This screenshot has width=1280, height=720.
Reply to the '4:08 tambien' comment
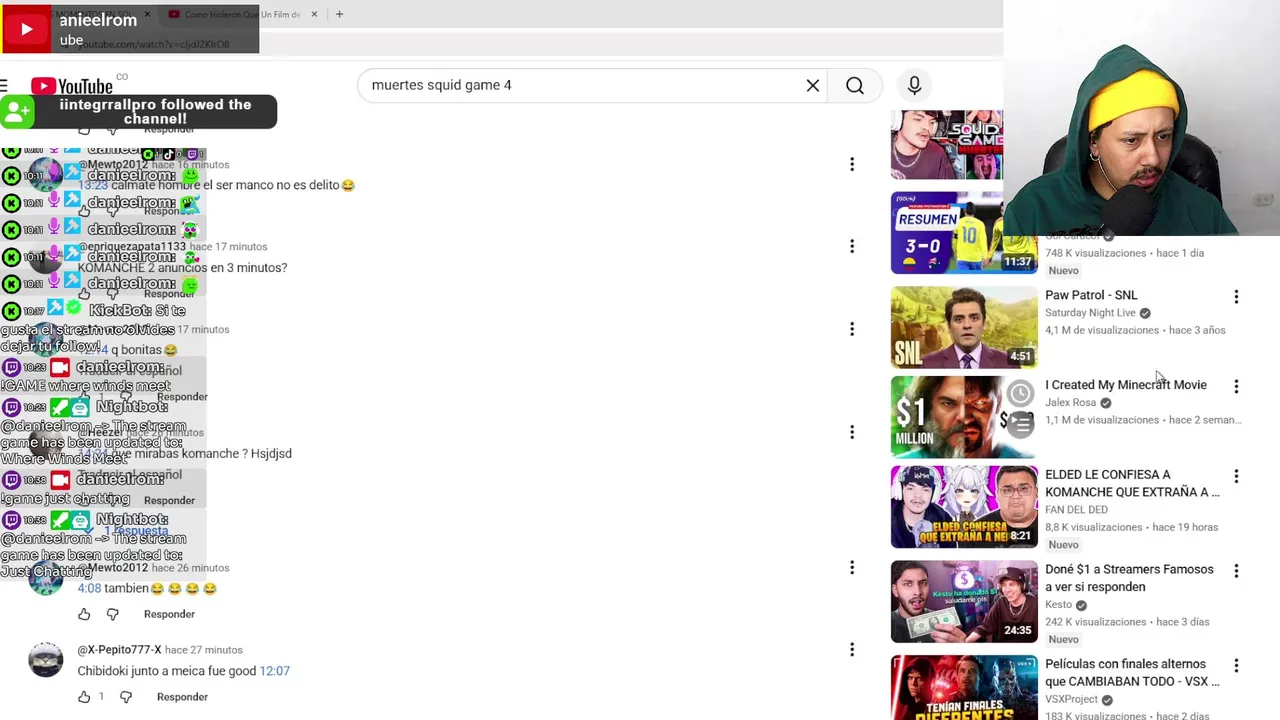coord(169,614)
